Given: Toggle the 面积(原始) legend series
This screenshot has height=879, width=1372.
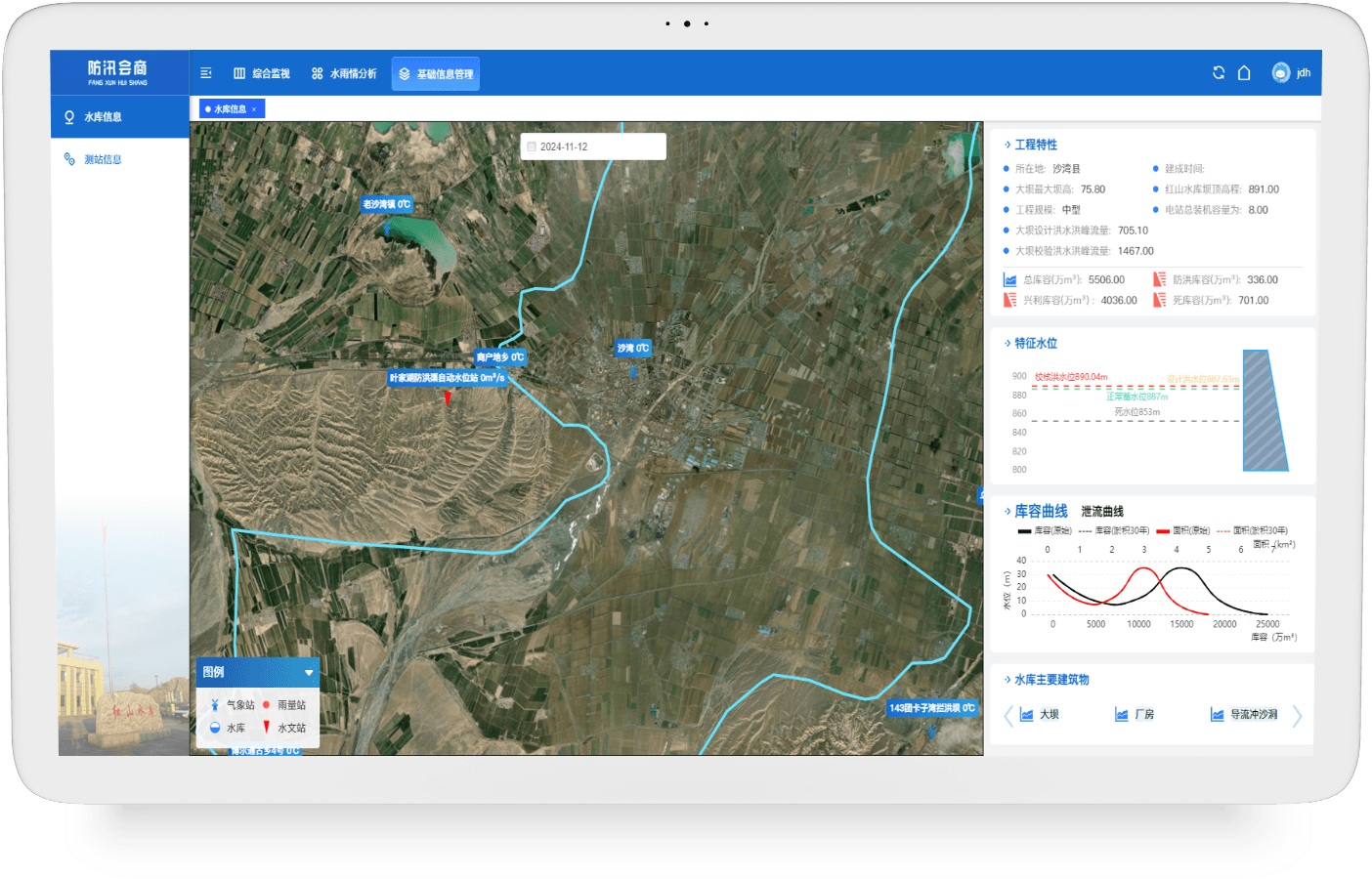Looking at the screenshot, I should pos(1183,531).
